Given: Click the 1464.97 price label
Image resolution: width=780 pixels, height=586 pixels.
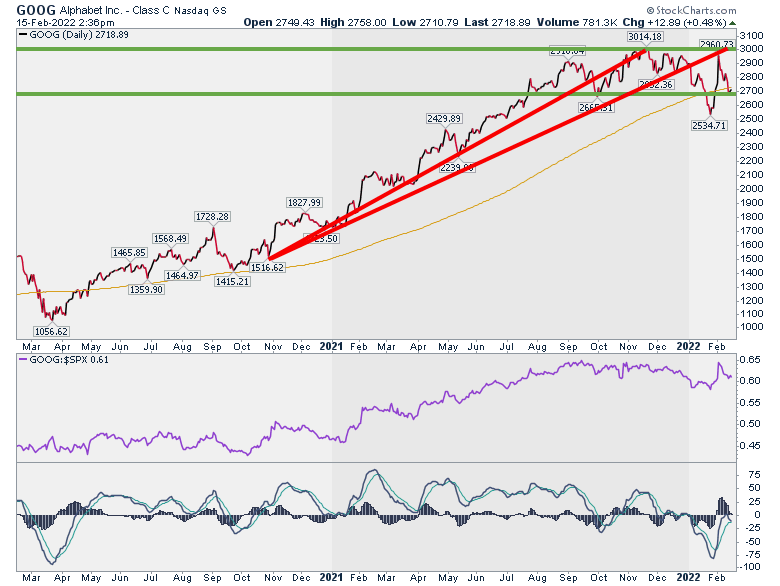Looking at the screenshot, I should 182,275.
